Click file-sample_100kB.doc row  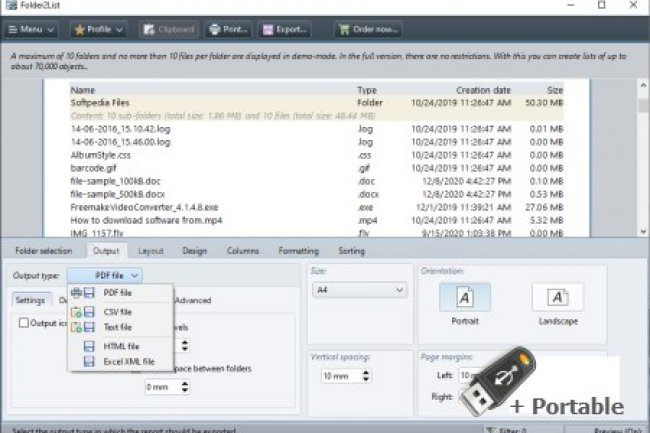[x=317, y=181]
